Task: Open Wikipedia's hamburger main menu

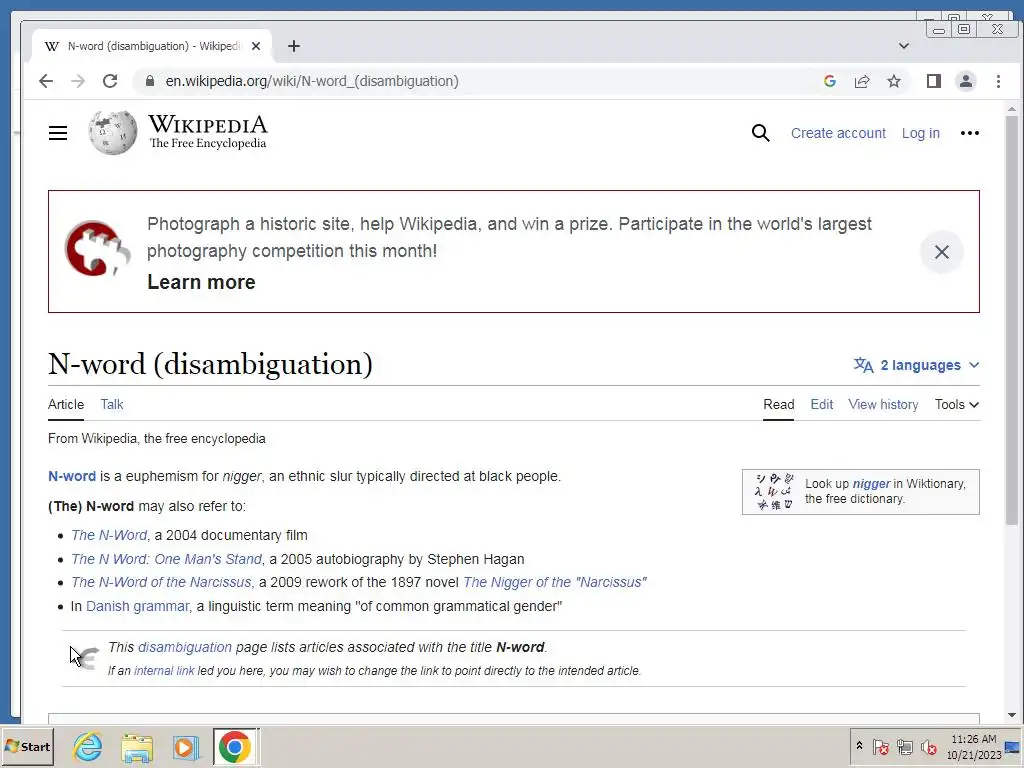Action: (58, 133)
